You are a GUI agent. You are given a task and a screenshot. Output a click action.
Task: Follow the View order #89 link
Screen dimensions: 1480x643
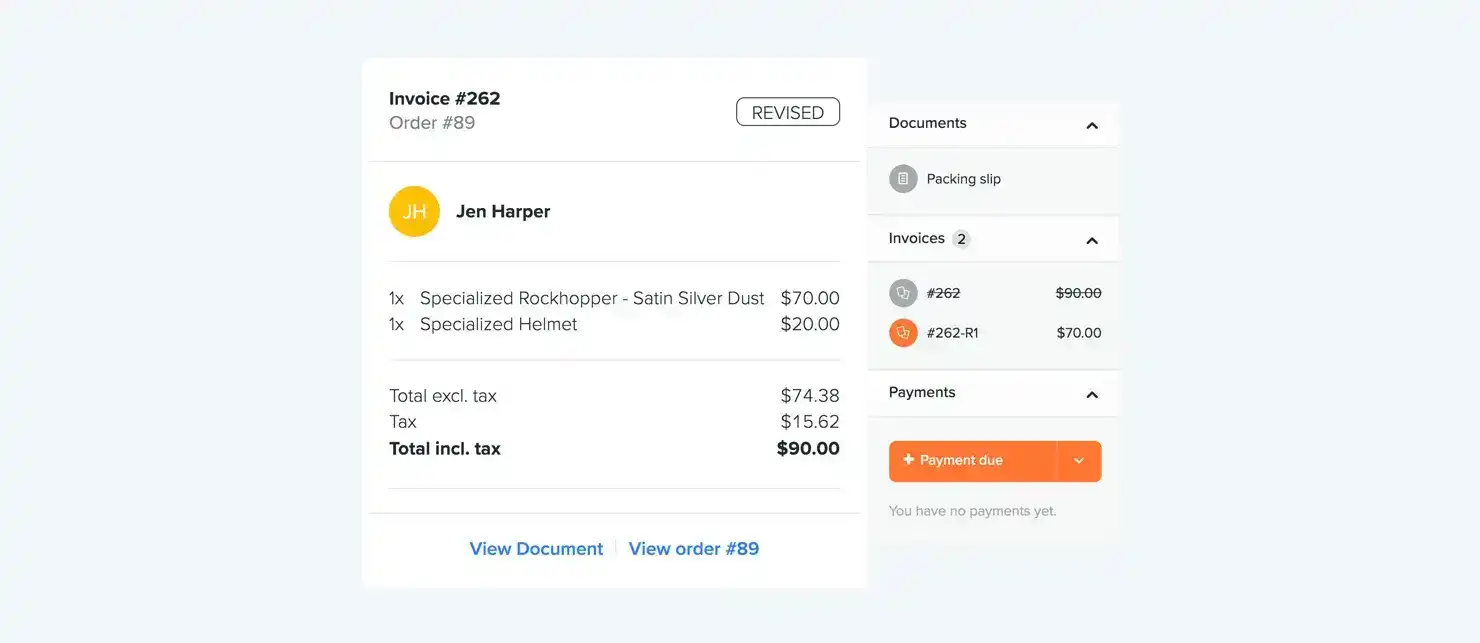(693, 548)
